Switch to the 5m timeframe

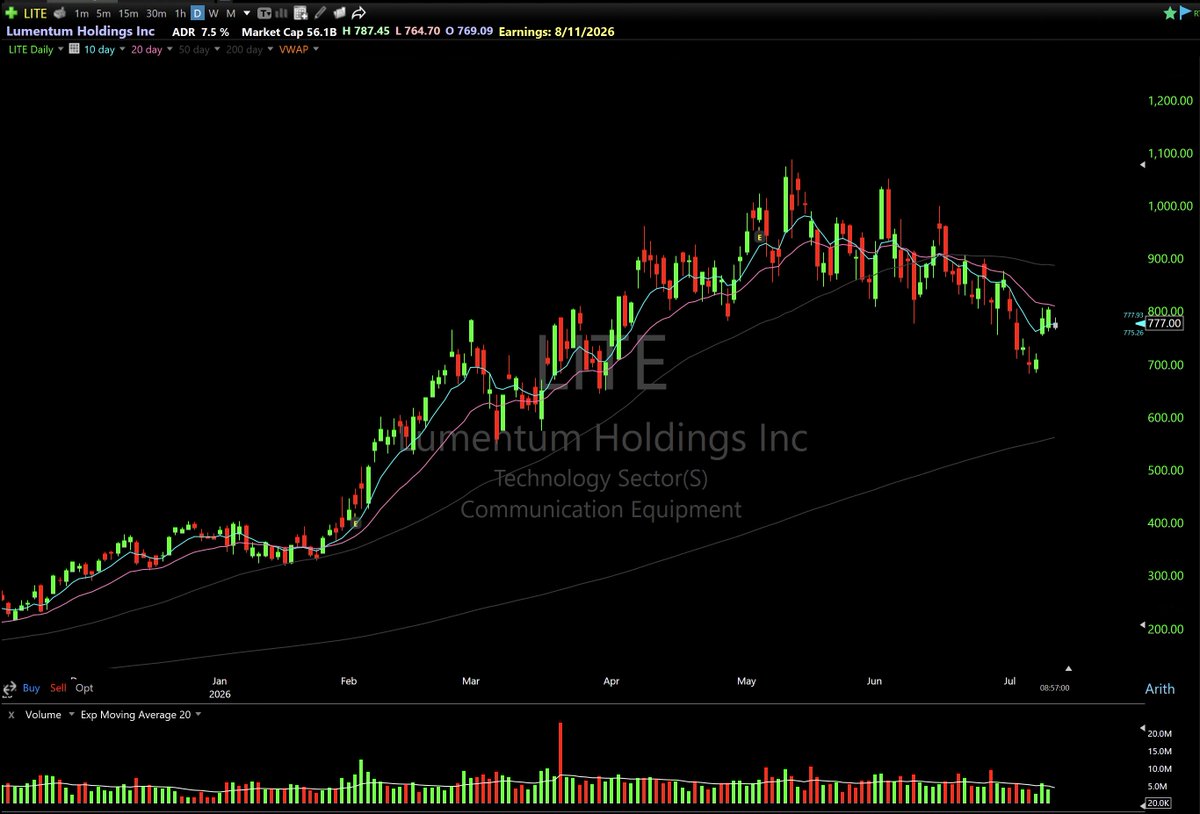click(104, 13)
